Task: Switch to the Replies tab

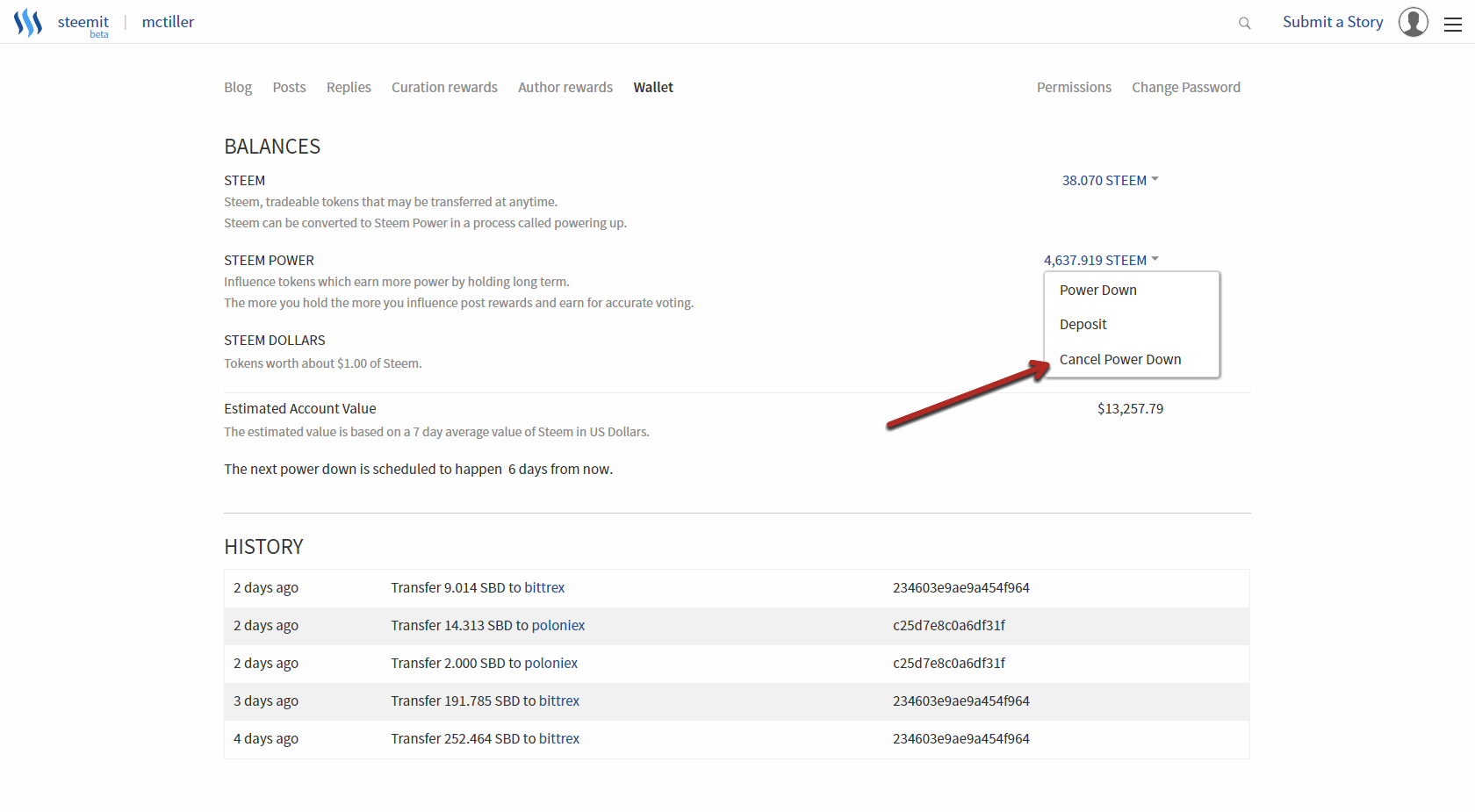Action: (x=349, y=87)
